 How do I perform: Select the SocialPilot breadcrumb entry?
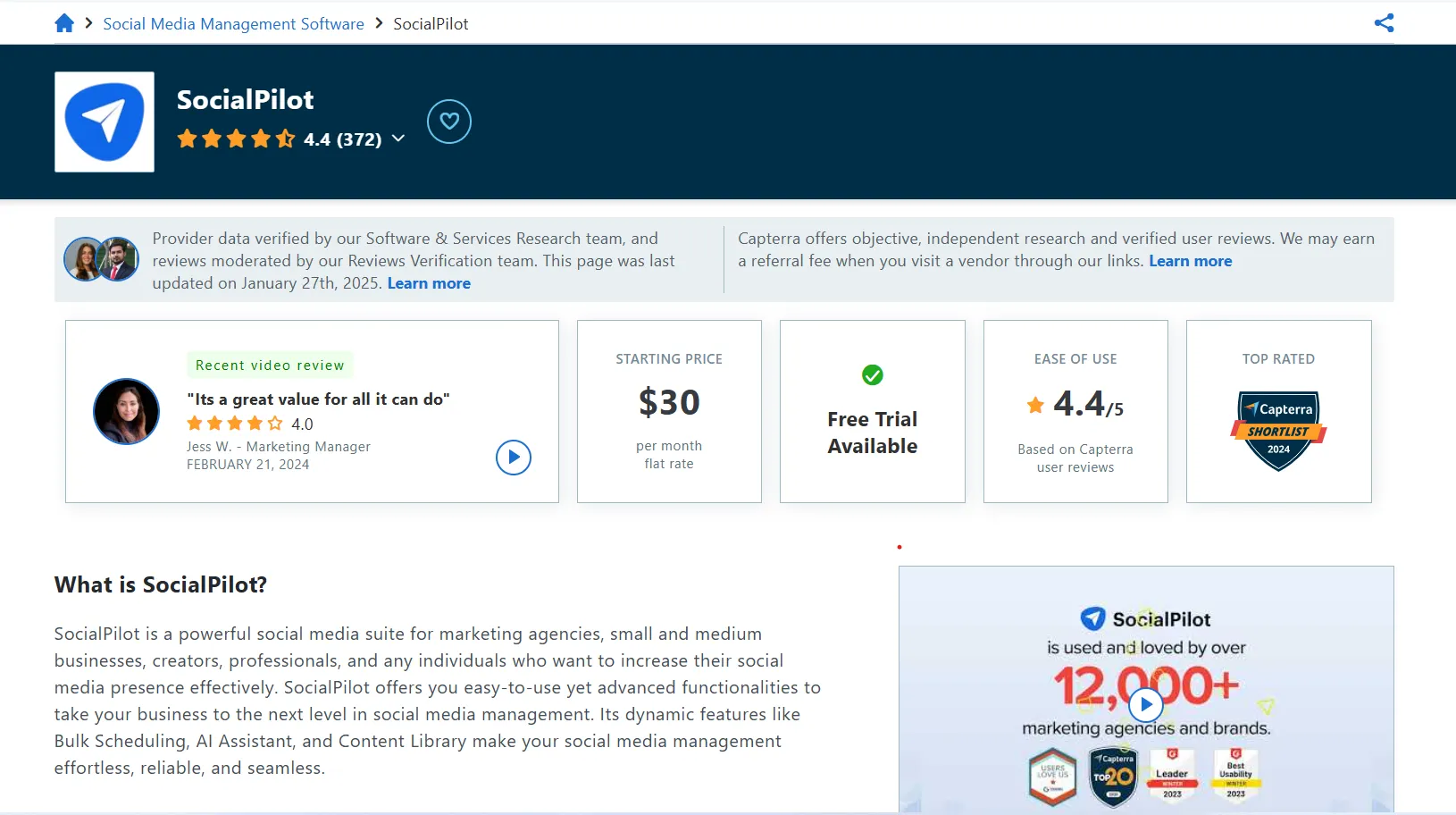coord(431,23)
